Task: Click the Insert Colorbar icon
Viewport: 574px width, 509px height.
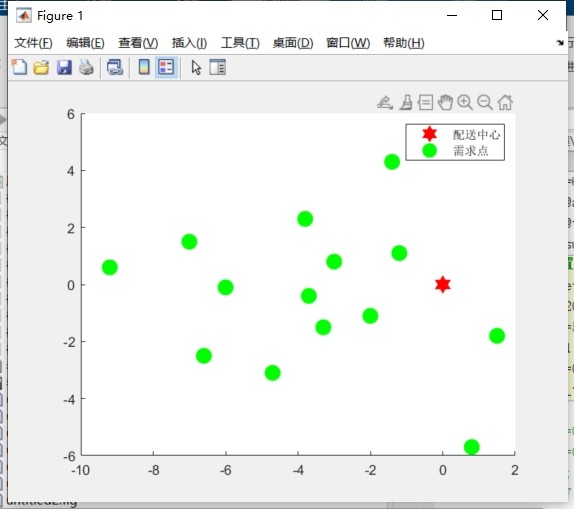Action: [x=144, y=67]
